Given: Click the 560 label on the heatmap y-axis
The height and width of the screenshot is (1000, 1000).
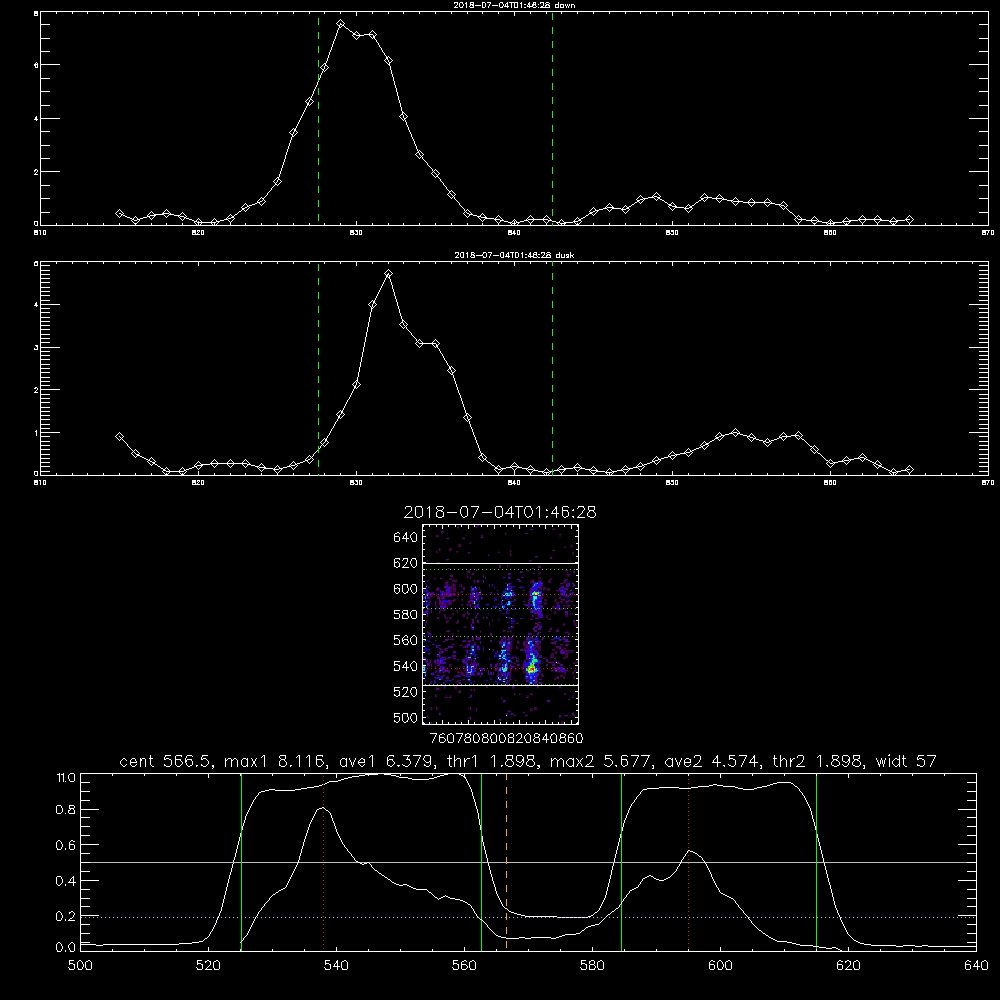Looking at the screenshot, I should tap(406, 640).
